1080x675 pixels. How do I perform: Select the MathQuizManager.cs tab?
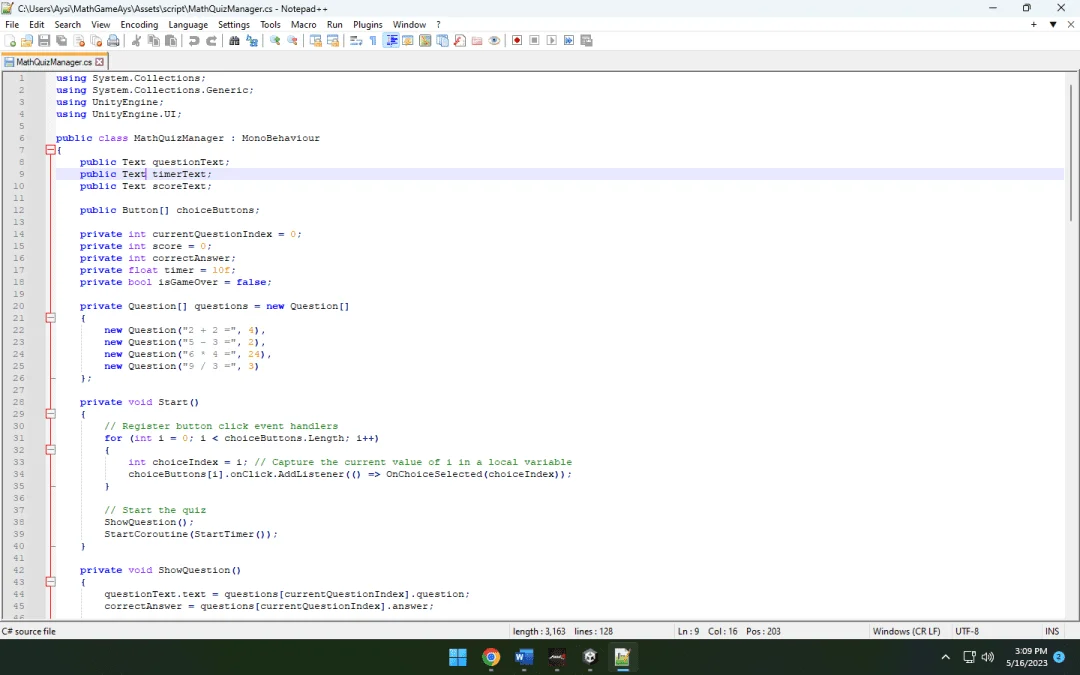click(x=53, y=61)
